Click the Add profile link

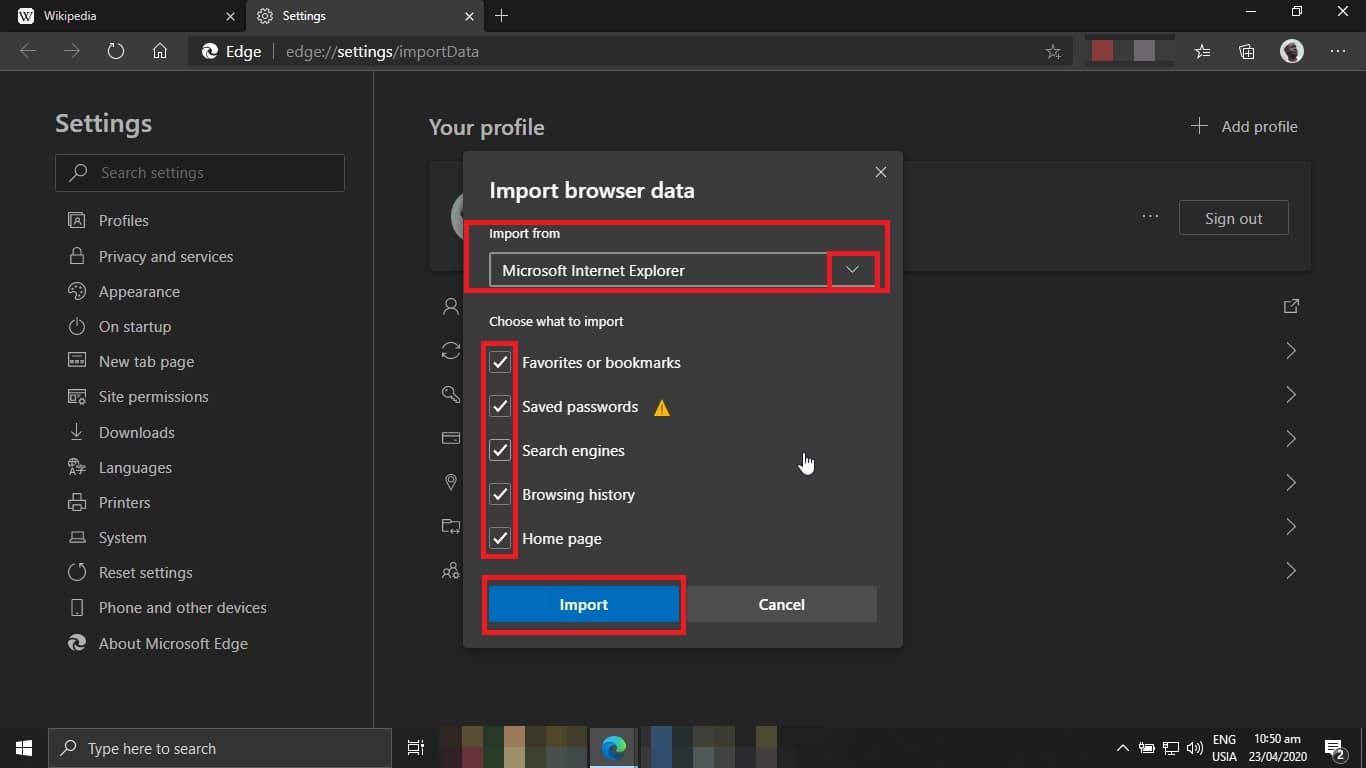click(x=1259, y=127)
